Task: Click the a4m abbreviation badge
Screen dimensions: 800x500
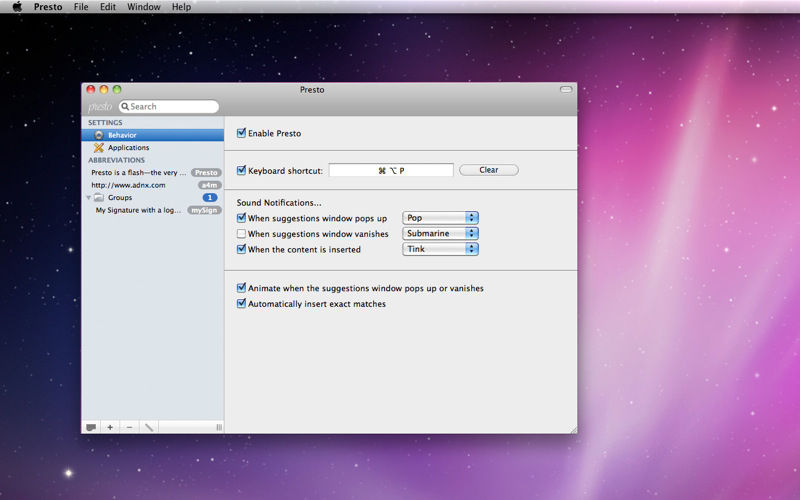Action: point(209,185)
